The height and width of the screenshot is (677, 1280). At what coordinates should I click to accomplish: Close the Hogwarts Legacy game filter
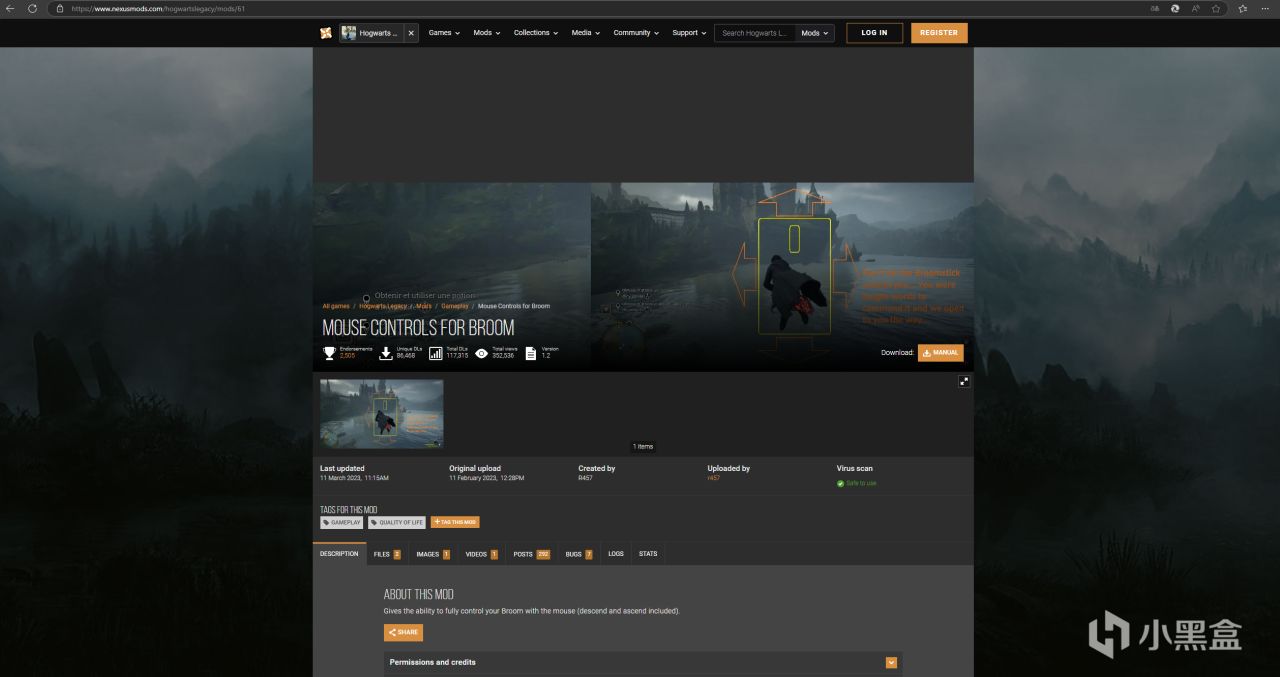tap(410, 33)
